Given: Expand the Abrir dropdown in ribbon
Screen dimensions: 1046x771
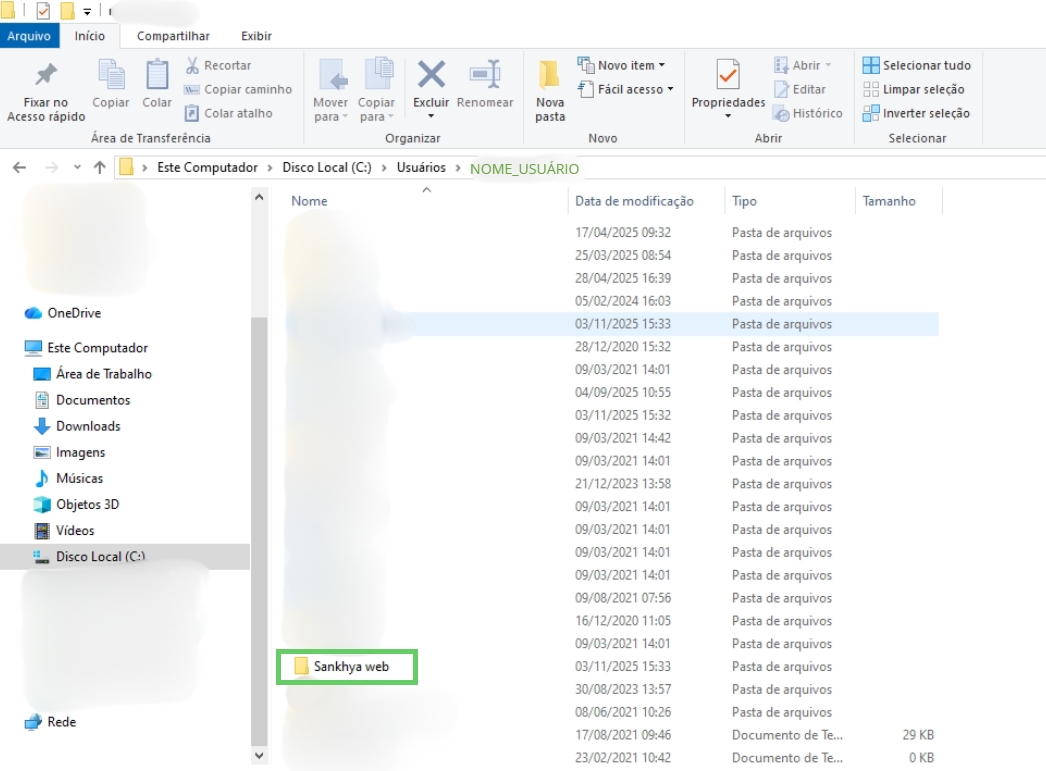Looking at the screenshot, I should [x=803, y=65].
